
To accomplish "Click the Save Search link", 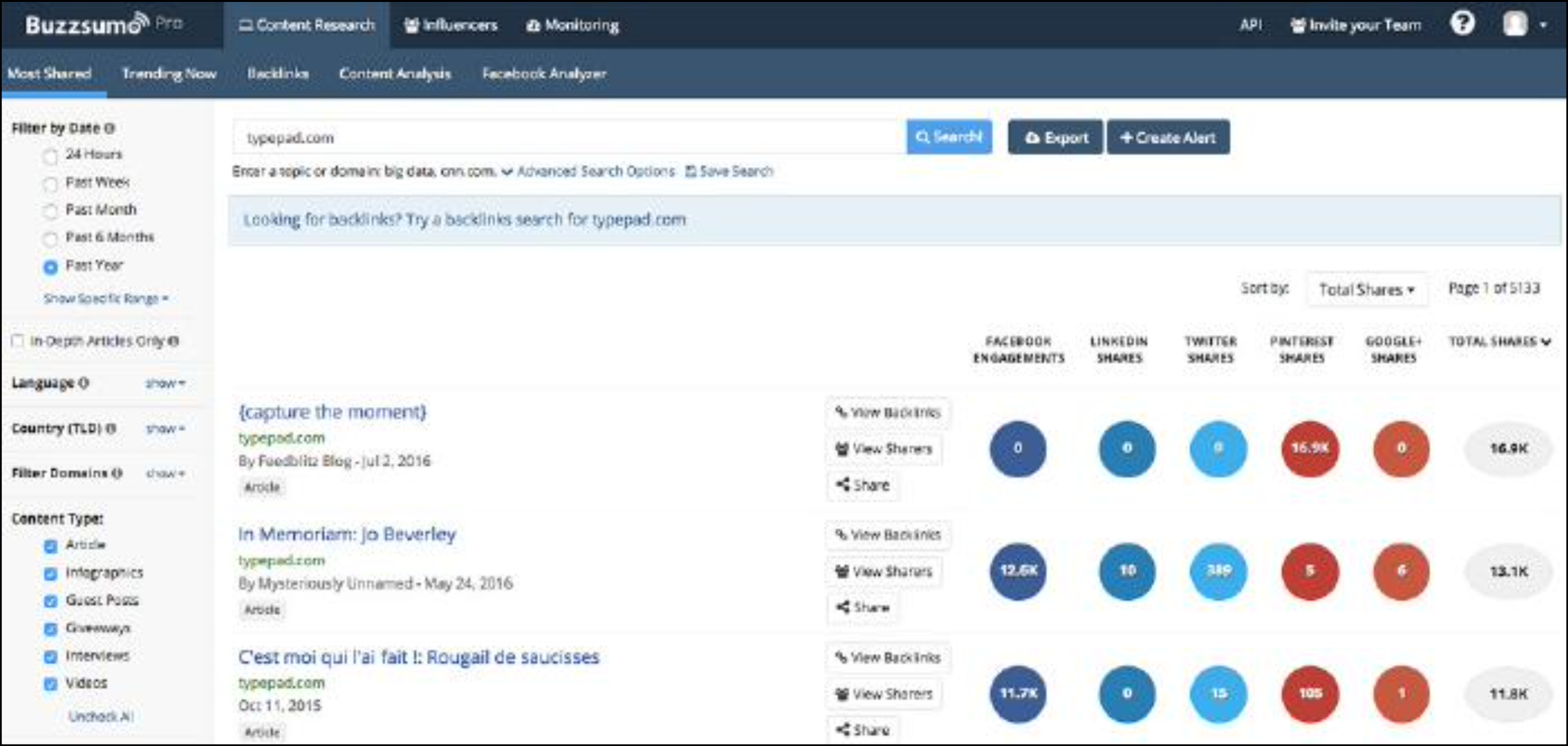I will tap(729, 172).
